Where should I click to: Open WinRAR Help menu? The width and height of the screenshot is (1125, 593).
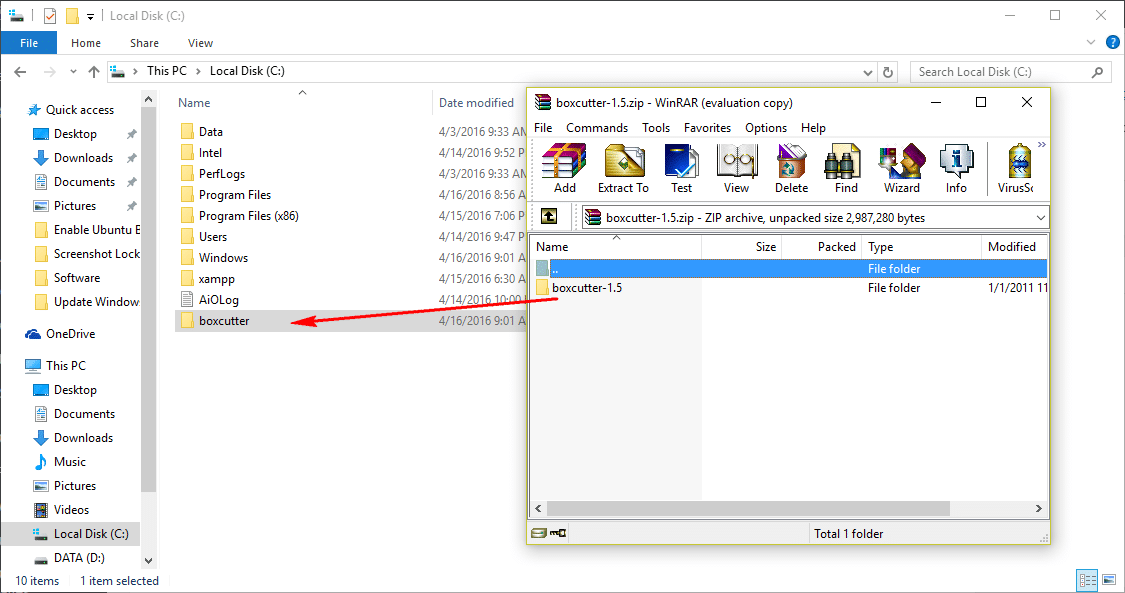point(813,128)
